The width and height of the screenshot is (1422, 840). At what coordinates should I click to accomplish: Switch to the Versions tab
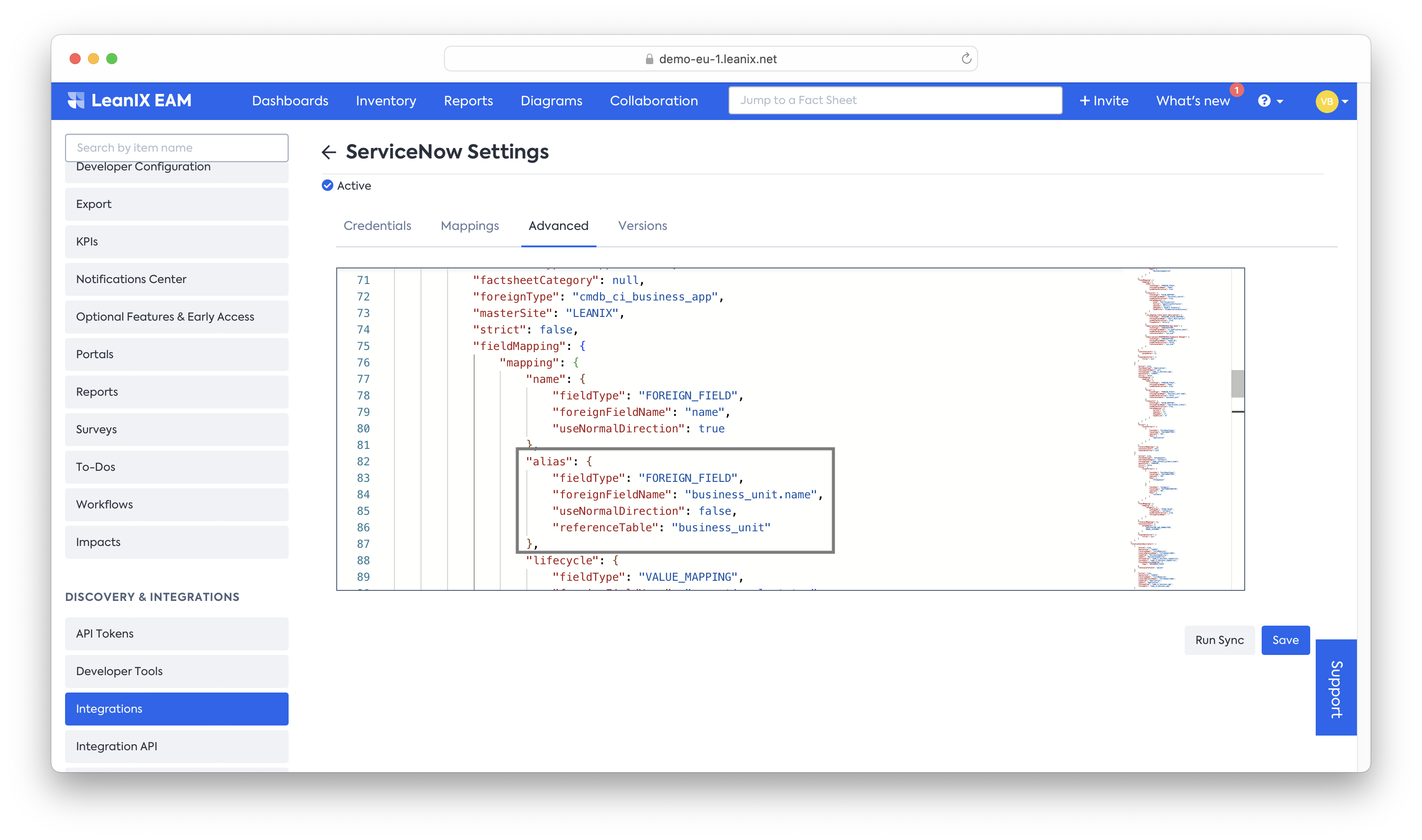pos(642,226)
